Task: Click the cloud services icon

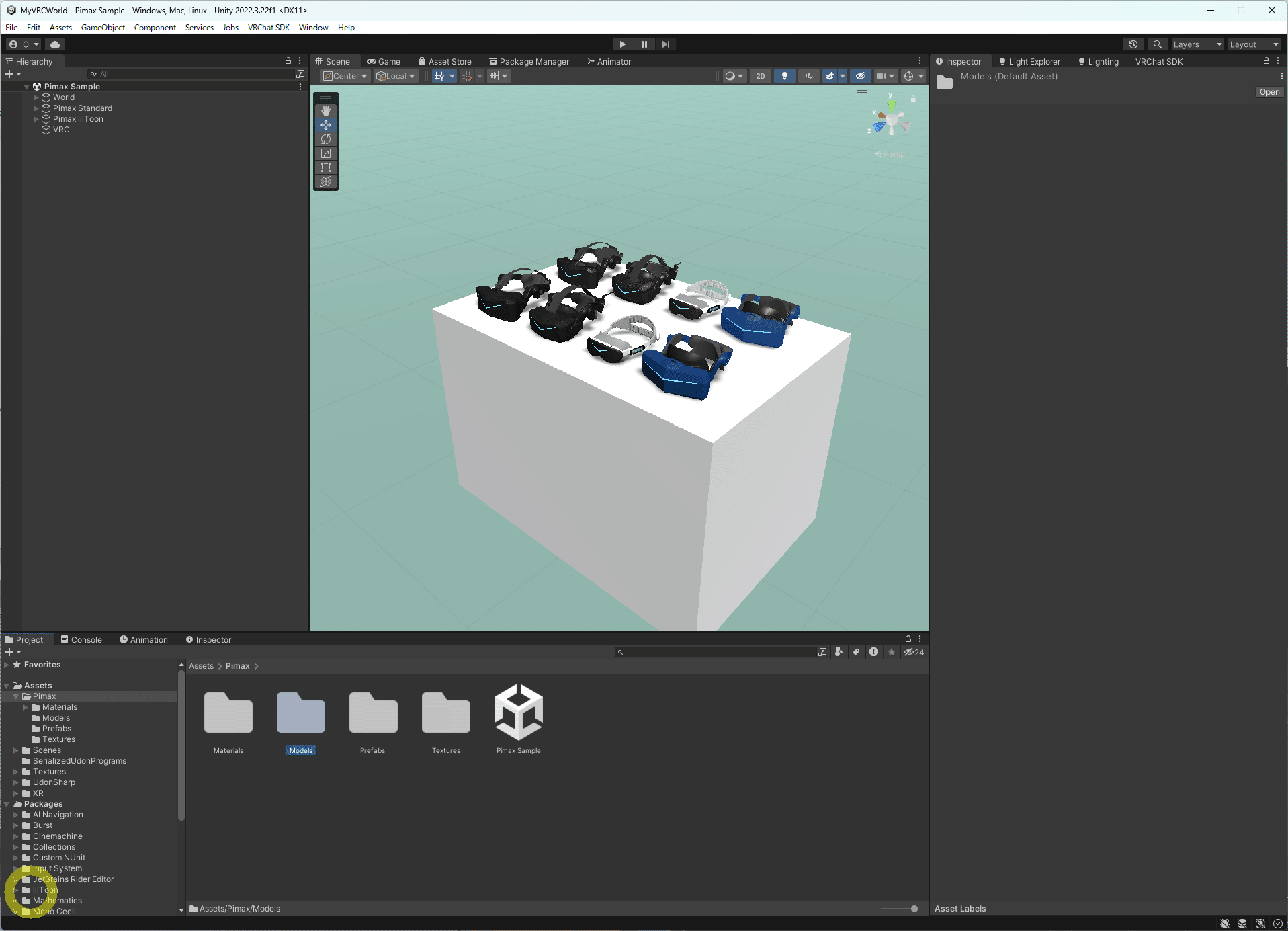Action: coord(55,44)
